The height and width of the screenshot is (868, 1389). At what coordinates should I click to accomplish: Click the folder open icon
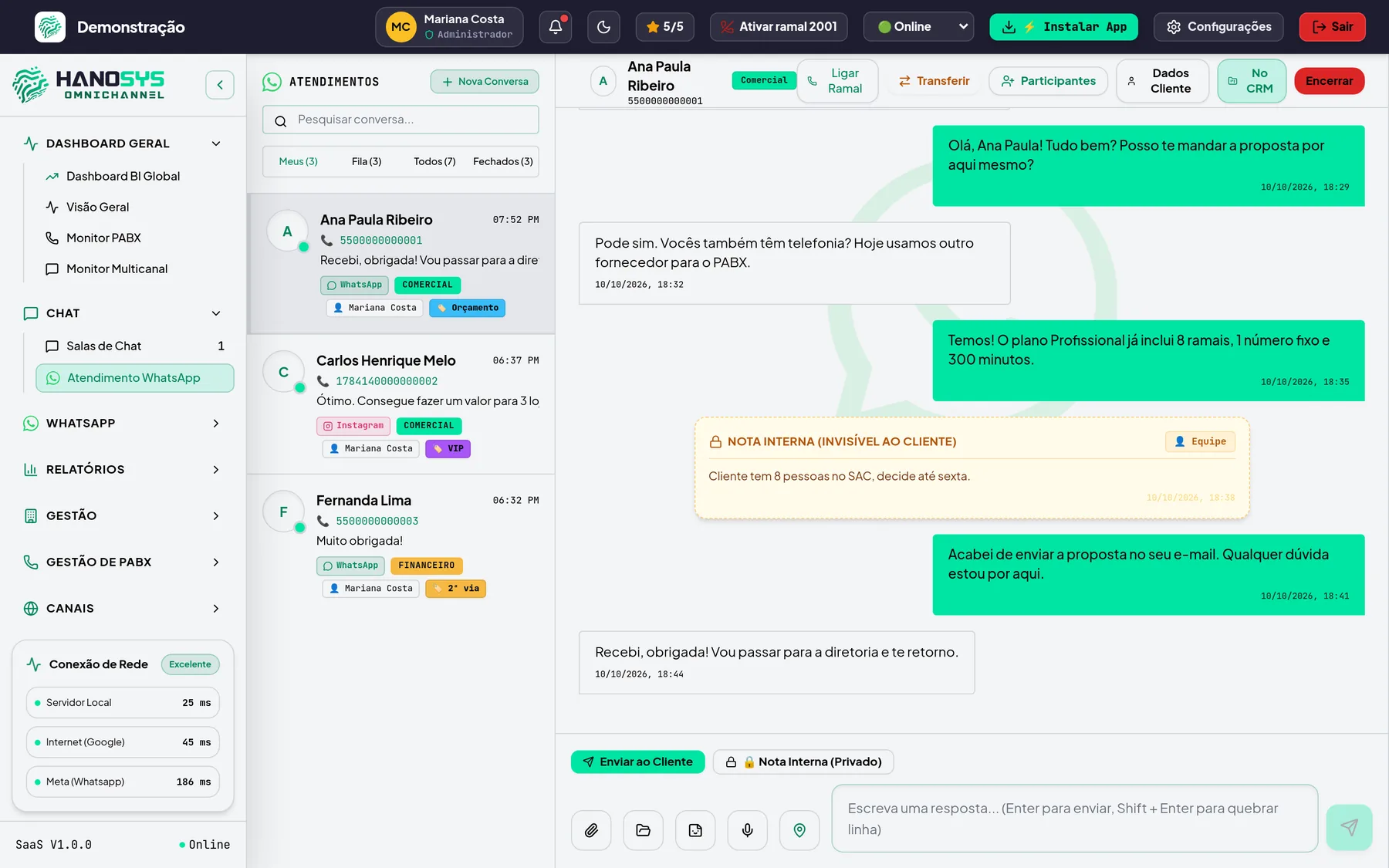(x=643, y=830)
